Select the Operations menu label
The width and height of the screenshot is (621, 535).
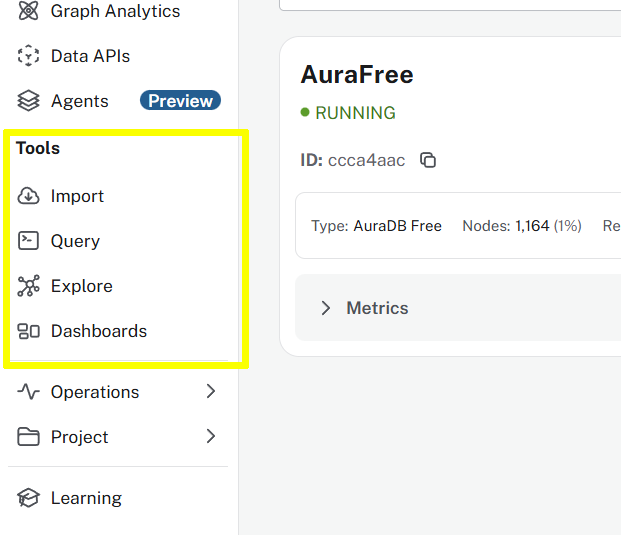click(x=95, y=392)
